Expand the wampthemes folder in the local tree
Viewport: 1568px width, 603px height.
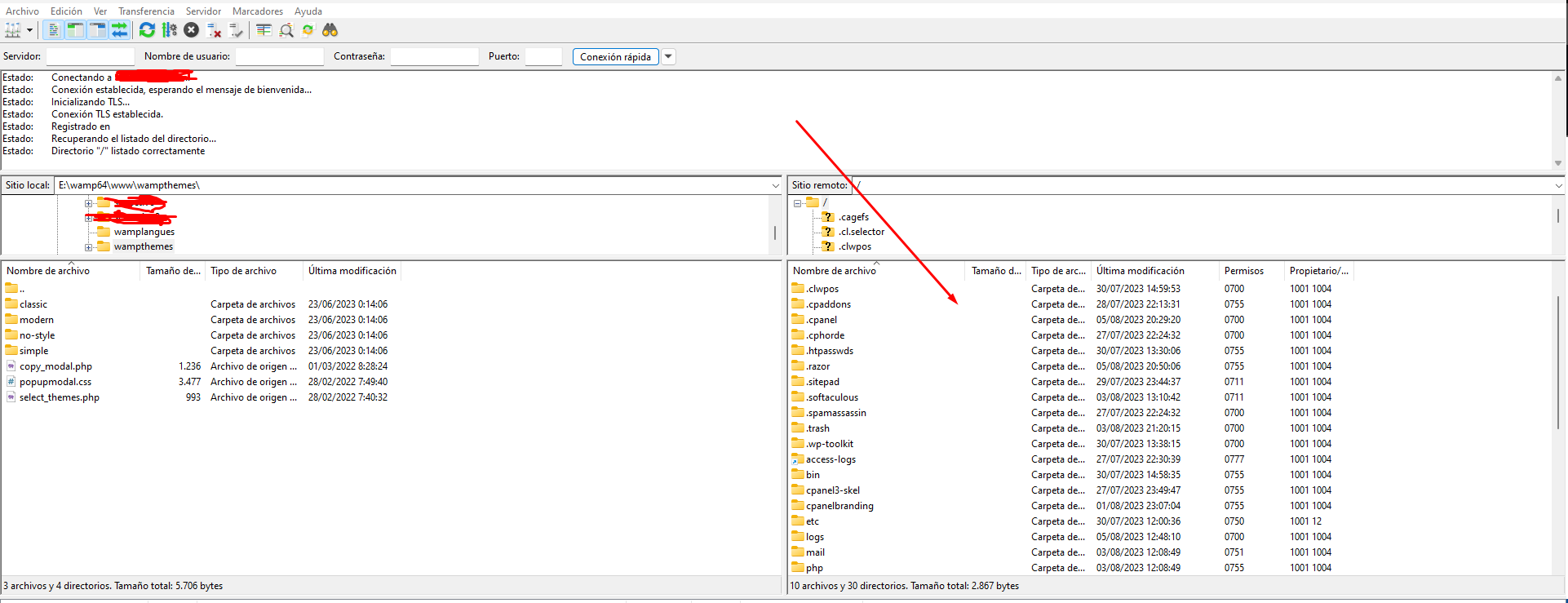click(88, 247)
